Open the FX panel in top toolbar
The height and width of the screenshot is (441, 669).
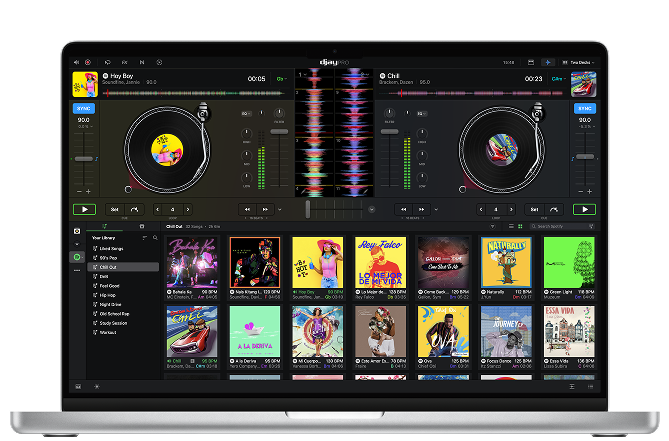click(125, 62)
